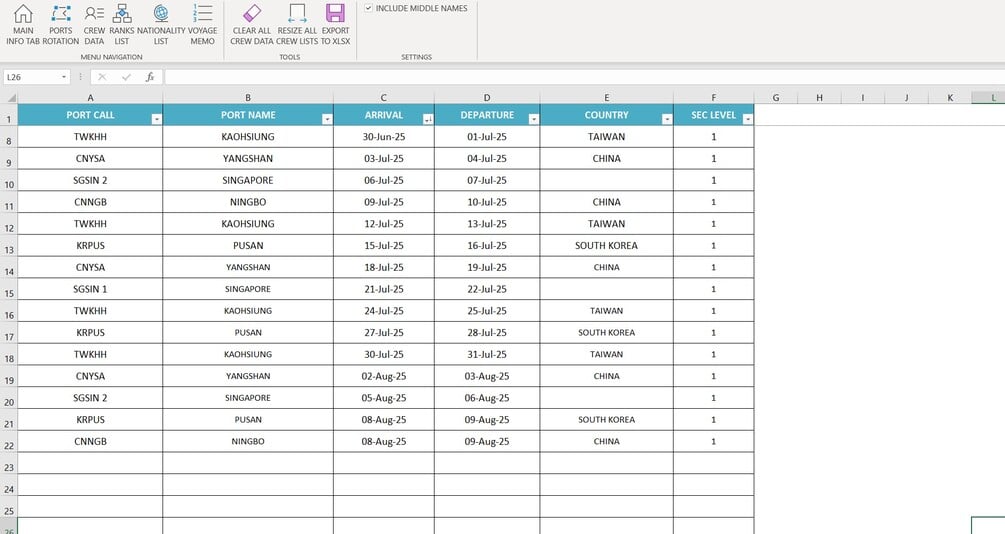Viewport: 1005px width, 534px height.
Task: Click the 31-Jul-25 departure cell
Action: [487, 355]
